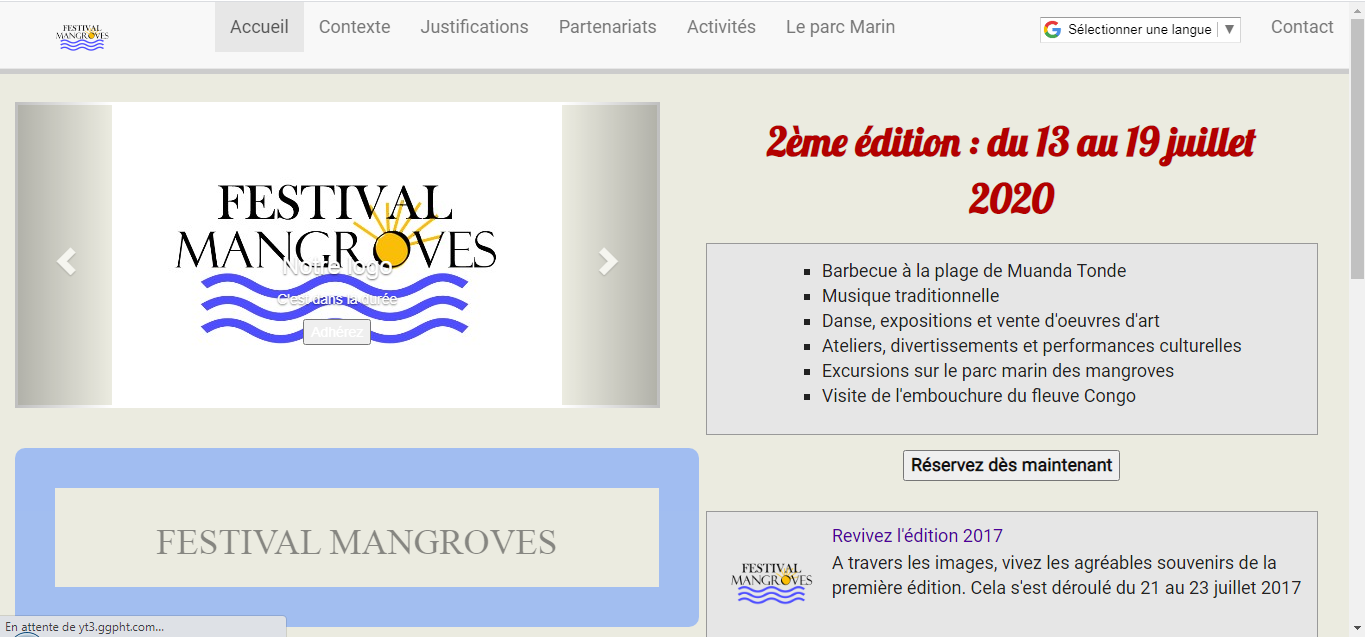Click the carousel logo image slide
1365x637 pixels.
336,220
